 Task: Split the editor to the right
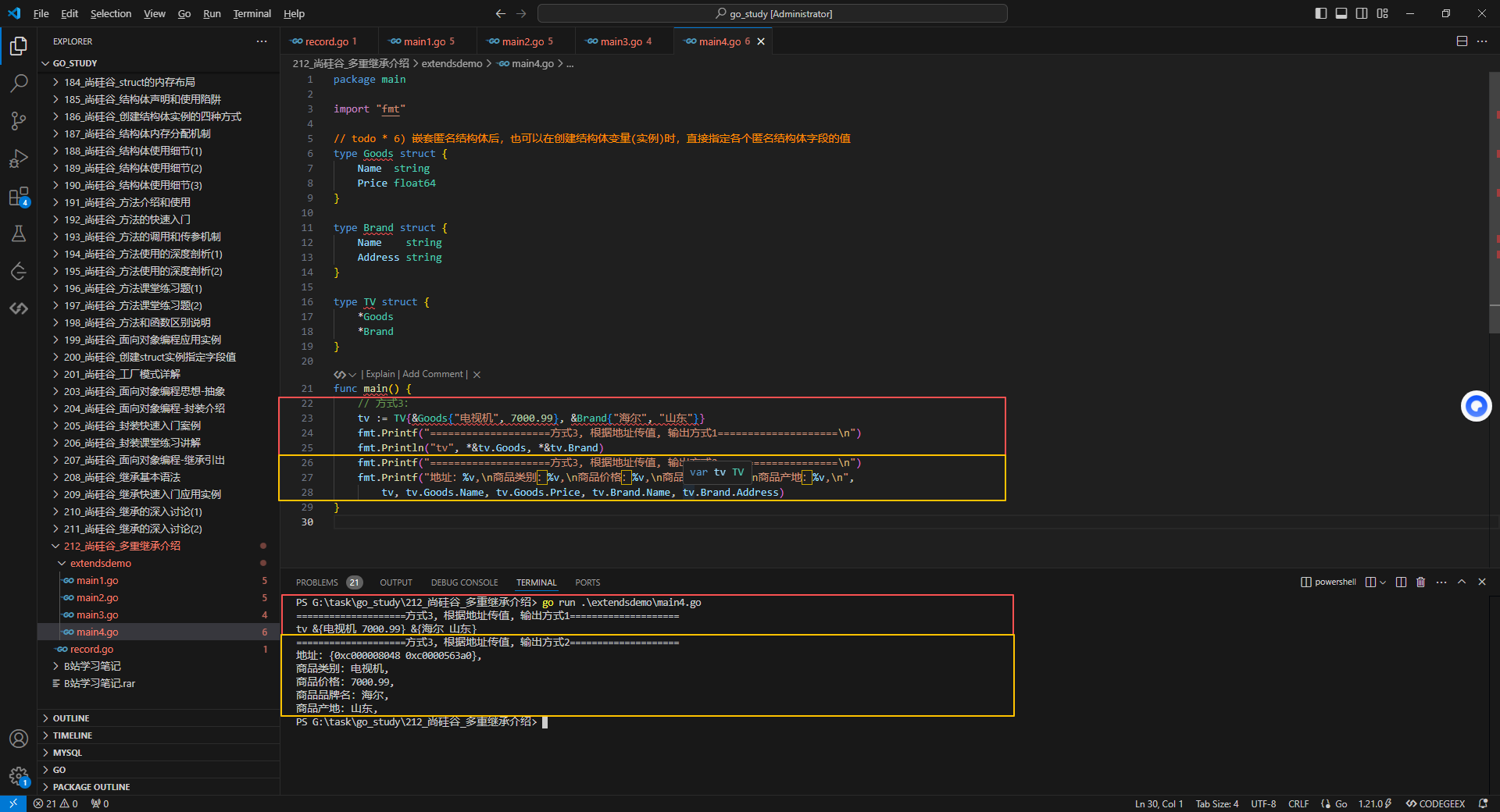pos(1462,41)
